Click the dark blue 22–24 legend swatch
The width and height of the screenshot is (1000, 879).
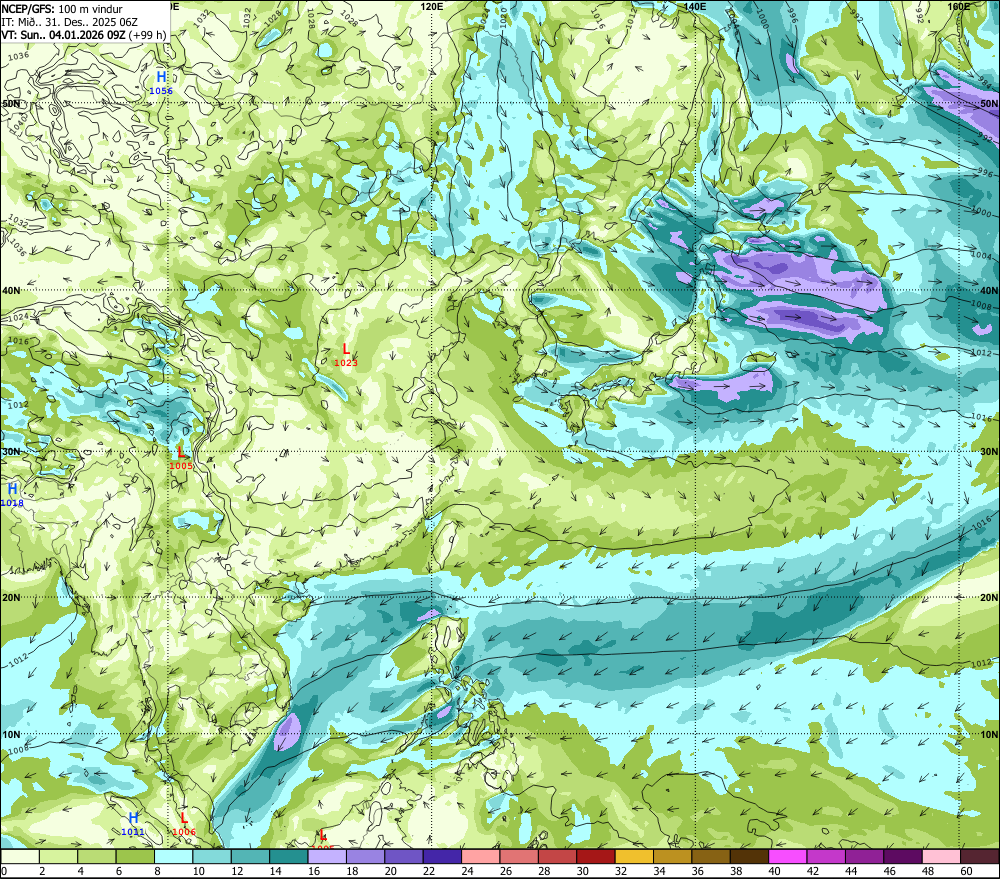[442, 856]
